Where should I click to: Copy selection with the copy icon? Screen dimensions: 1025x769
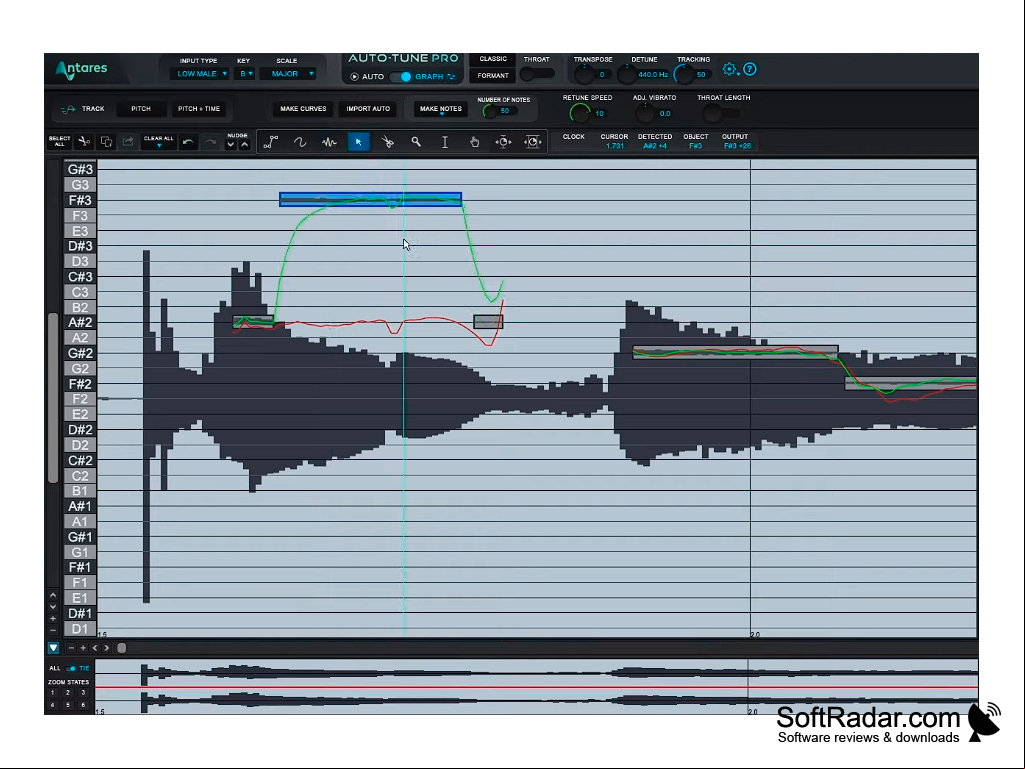tap(106, 141)
